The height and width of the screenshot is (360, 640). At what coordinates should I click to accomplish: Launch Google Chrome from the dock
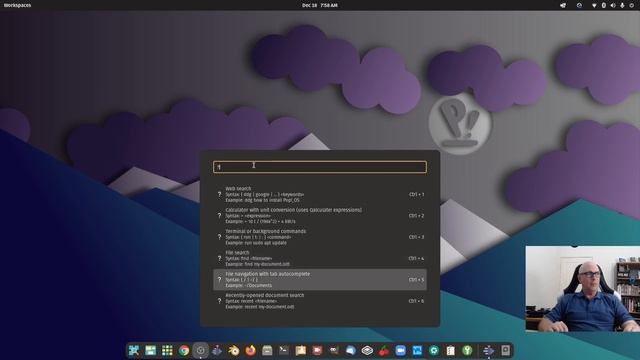pyautogui.click(x=184, y=350)
